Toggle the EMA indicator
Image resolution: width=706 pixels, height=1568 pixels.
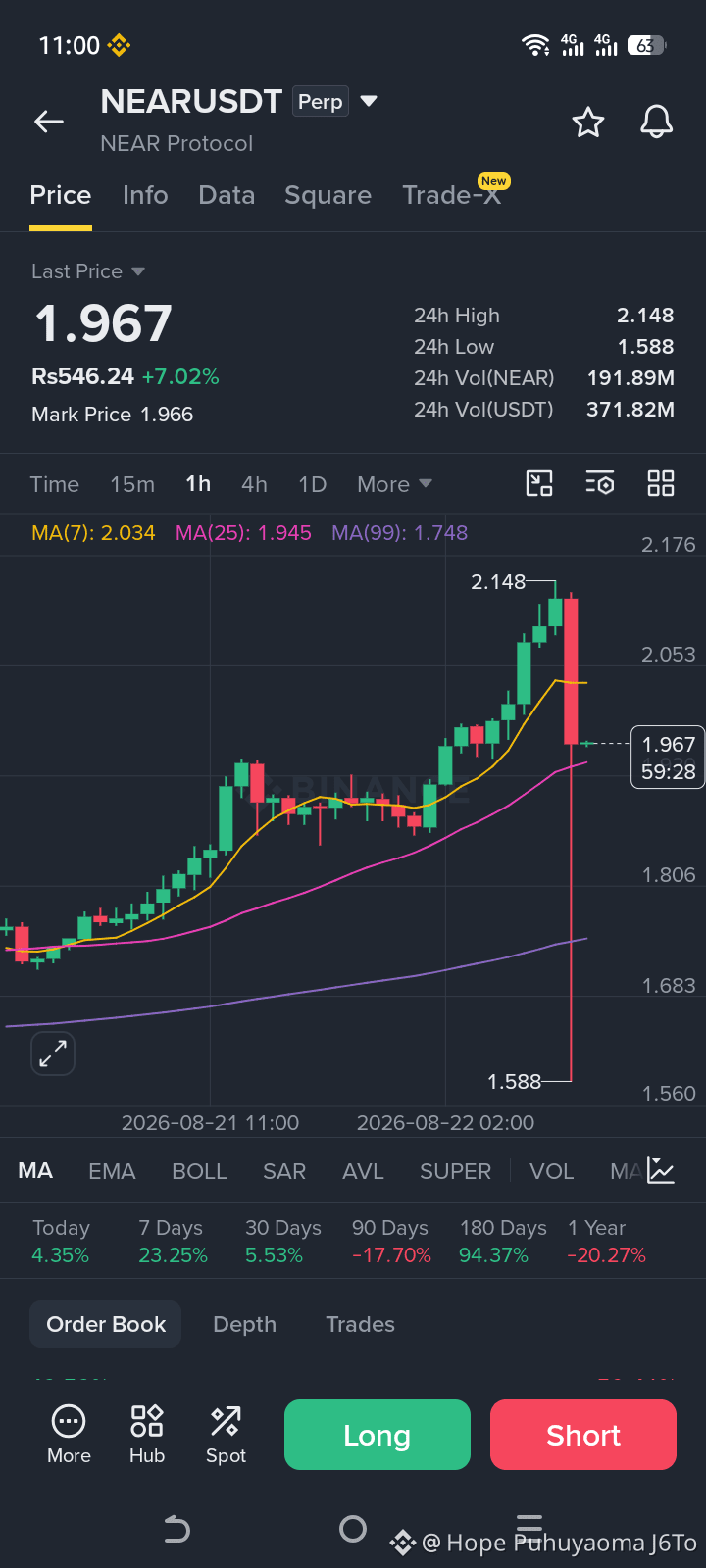112,1171
